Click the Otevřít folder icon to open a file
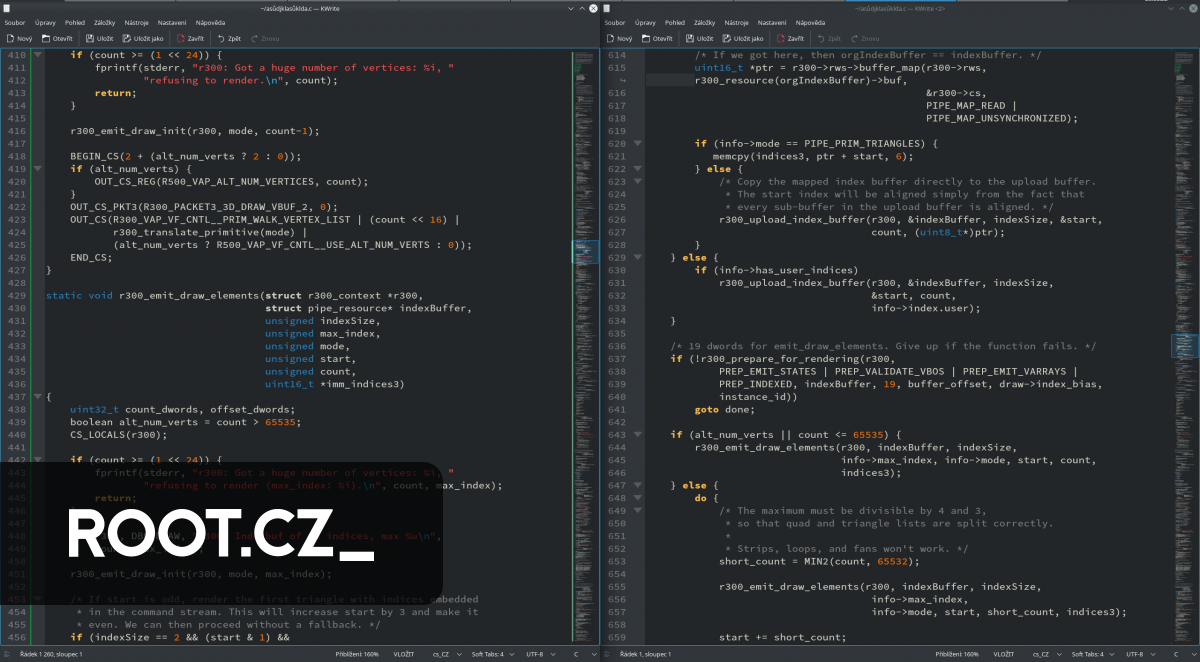Screen dimensions: 1200x662 [57, 38]
